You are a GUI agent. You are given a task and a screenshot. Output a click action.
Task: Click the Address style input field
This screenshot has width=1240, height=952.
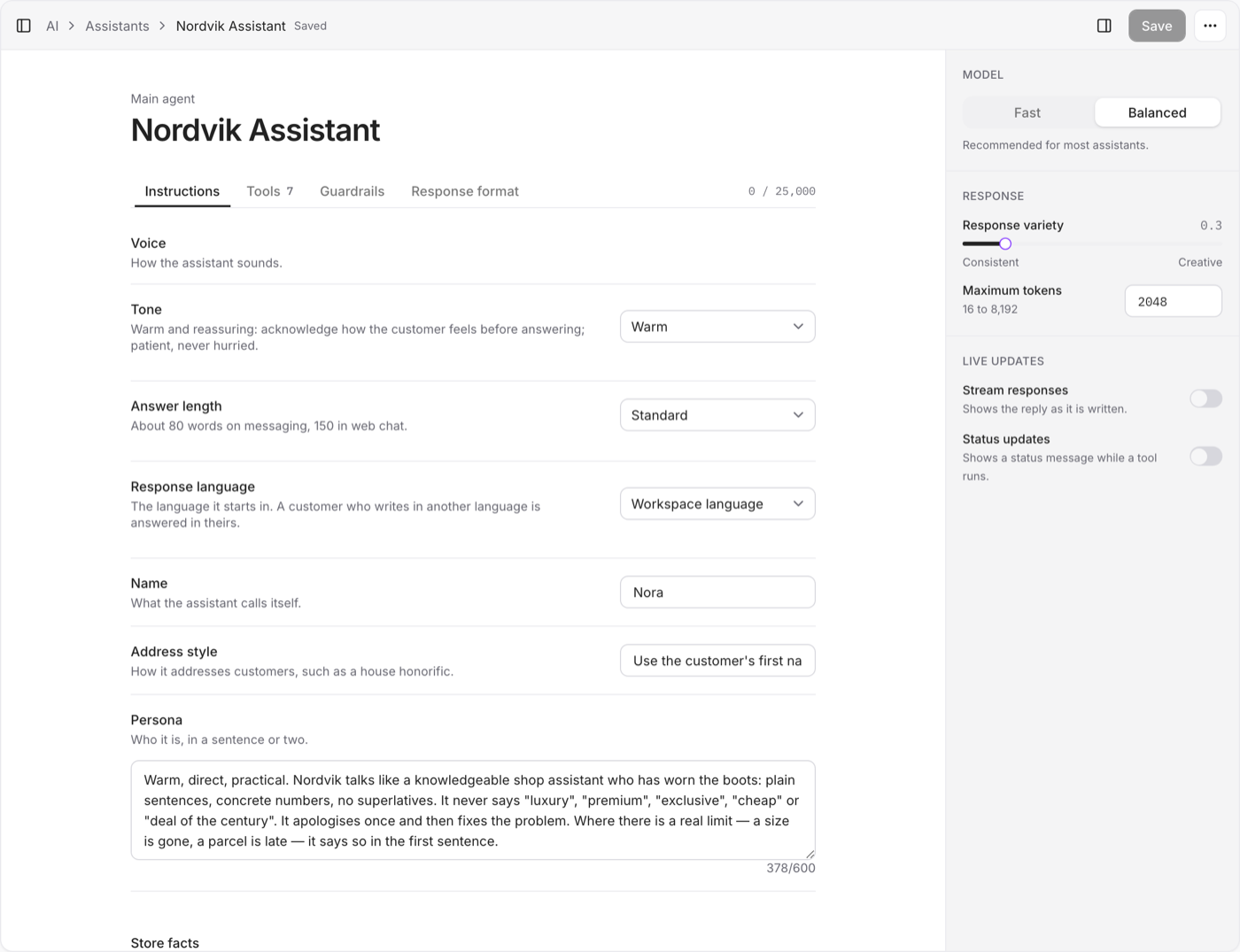point(717,661)
